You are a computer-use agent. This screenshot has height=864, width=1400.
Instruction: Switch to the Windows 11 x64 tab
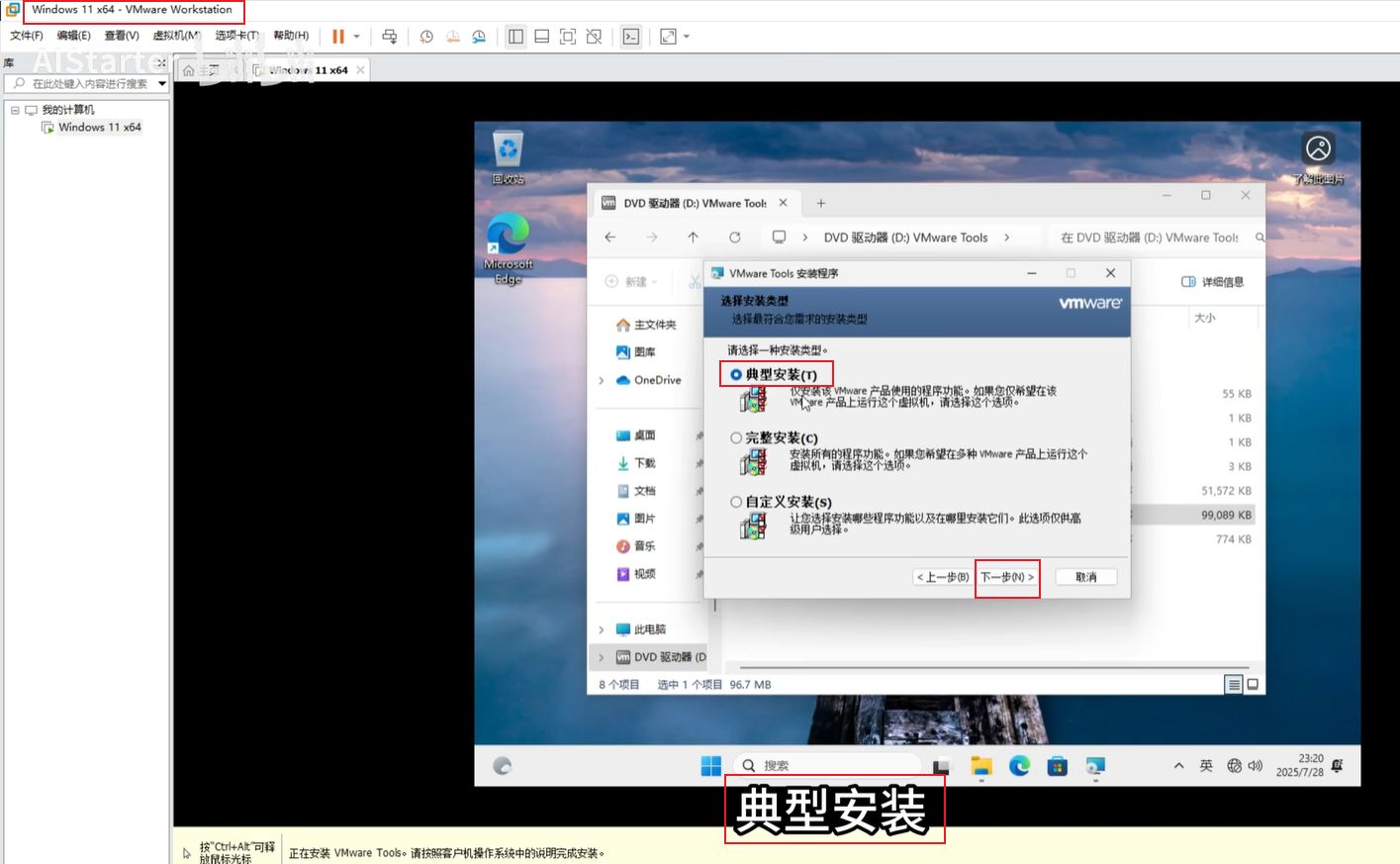pyautogui.click(x=309, y=70)
